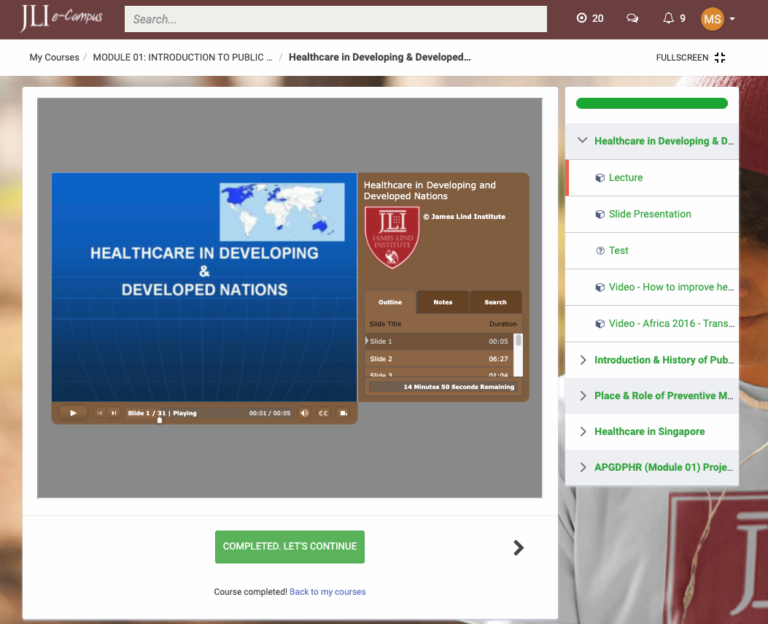
Task: Follow Back to my courses link
Action: pos(327,592)
